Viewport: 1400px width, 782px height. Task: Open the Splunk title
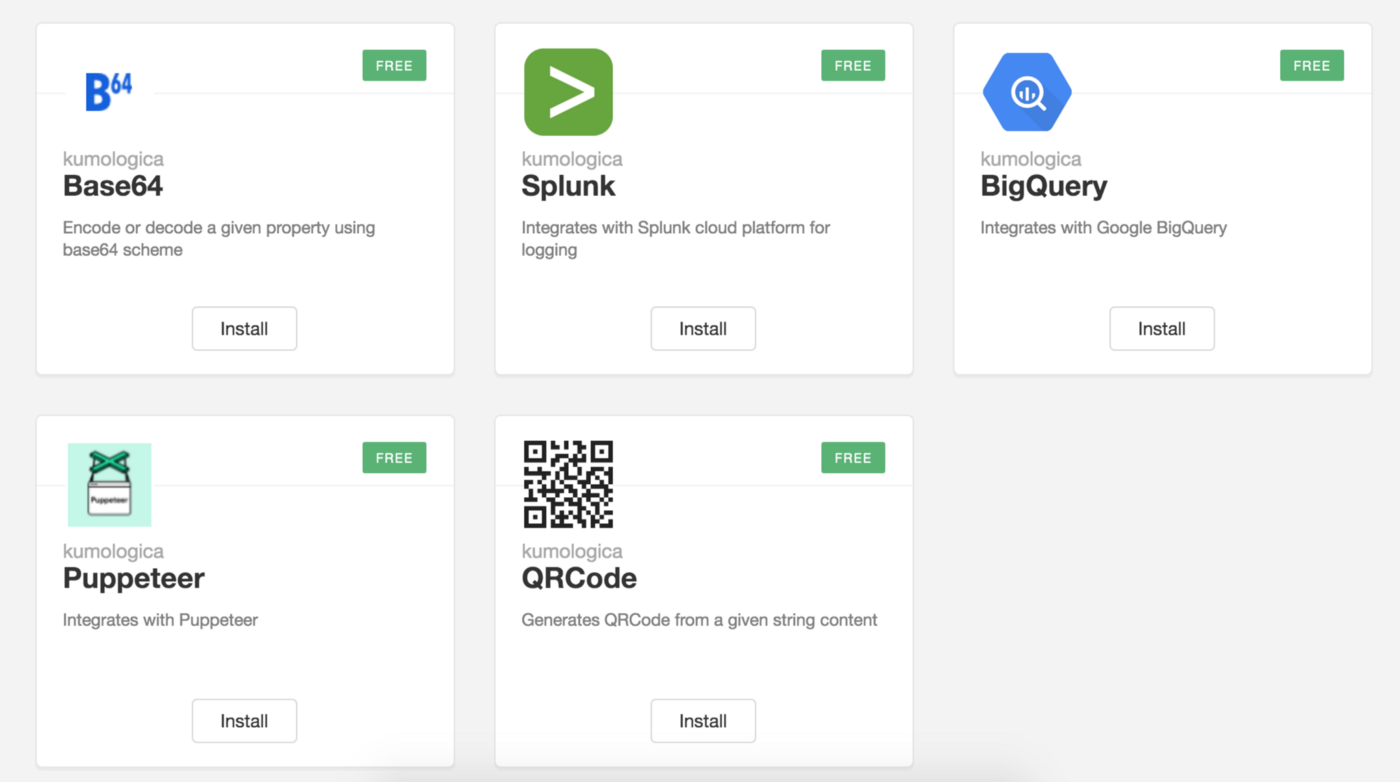click(569, 186)
